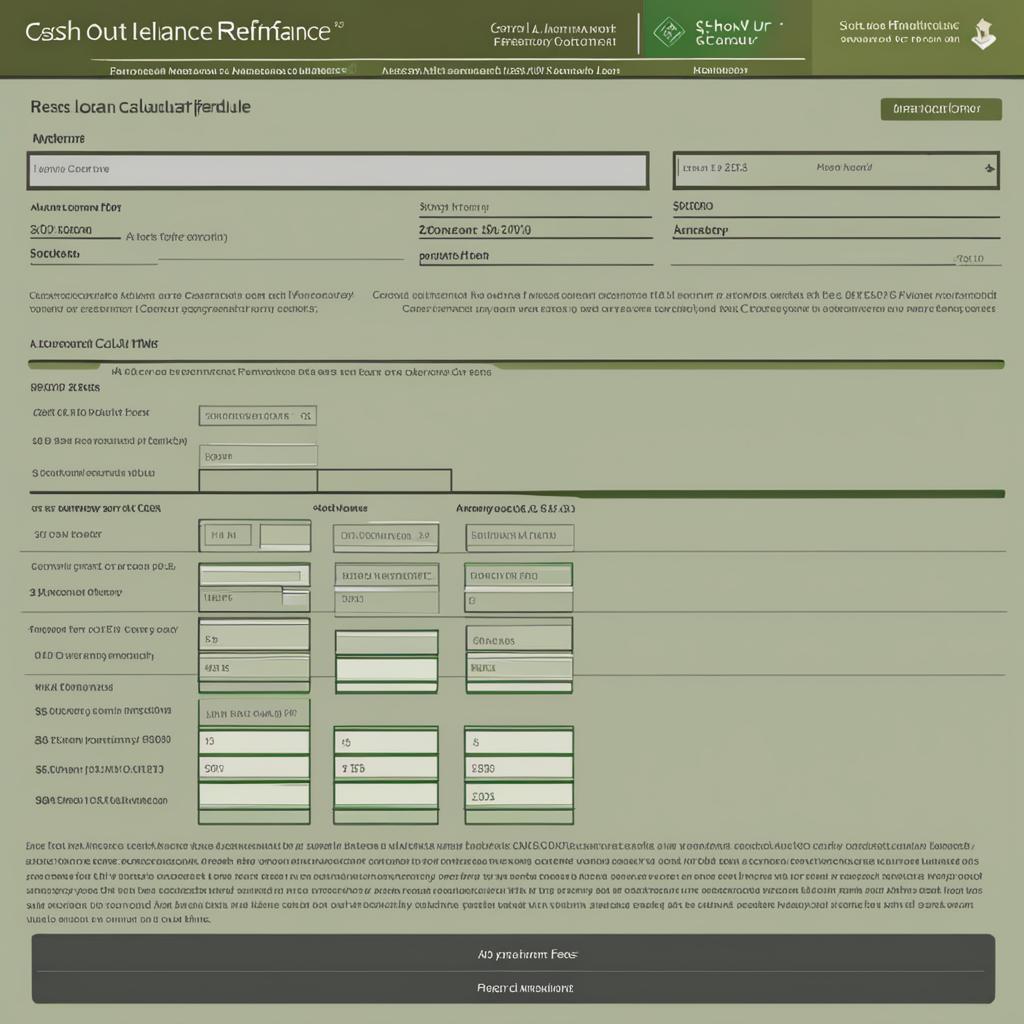Viewport: 1024px width, 1024px height.
Task: Click the small "HII NI" box in first column
Action: 228,536
